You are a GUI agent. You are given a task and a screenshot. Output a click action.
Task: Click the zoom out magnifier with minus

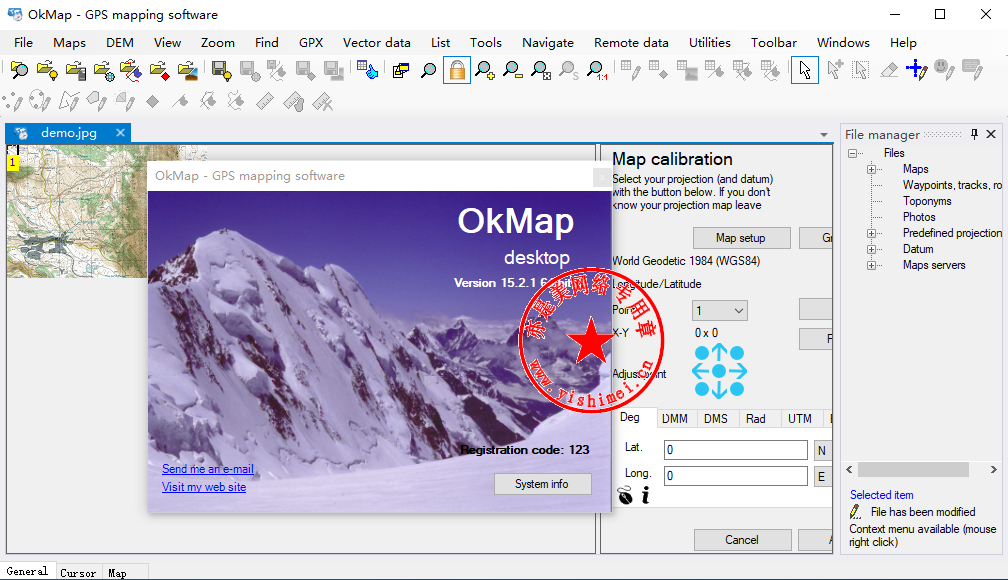tap(512, 70)
